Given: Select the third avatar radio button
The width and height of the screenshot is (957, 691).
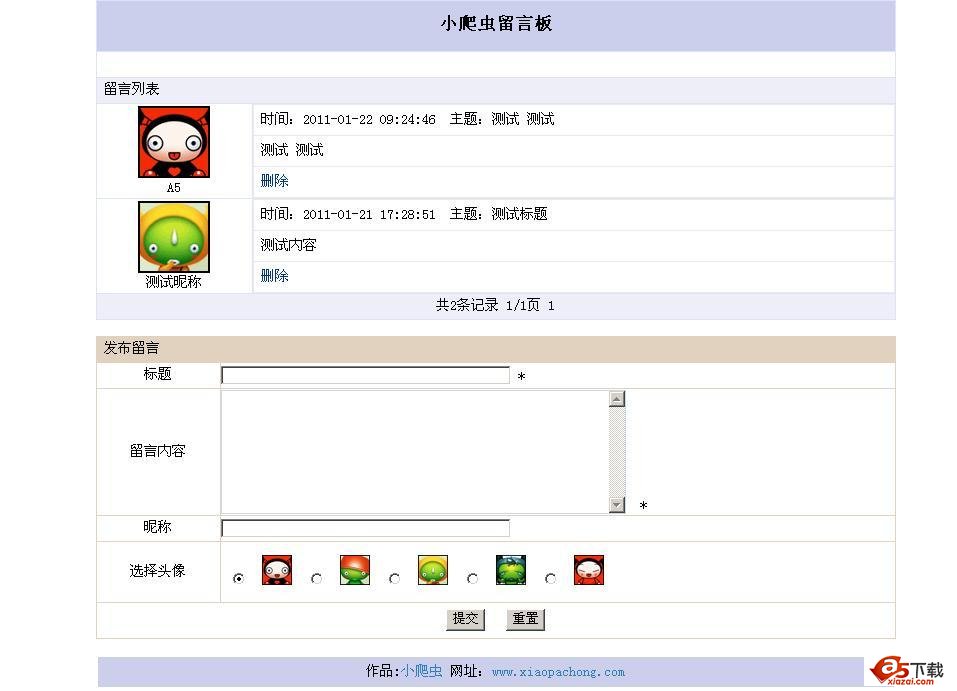Looking at the screenshot, I should (x=394, y=577).
